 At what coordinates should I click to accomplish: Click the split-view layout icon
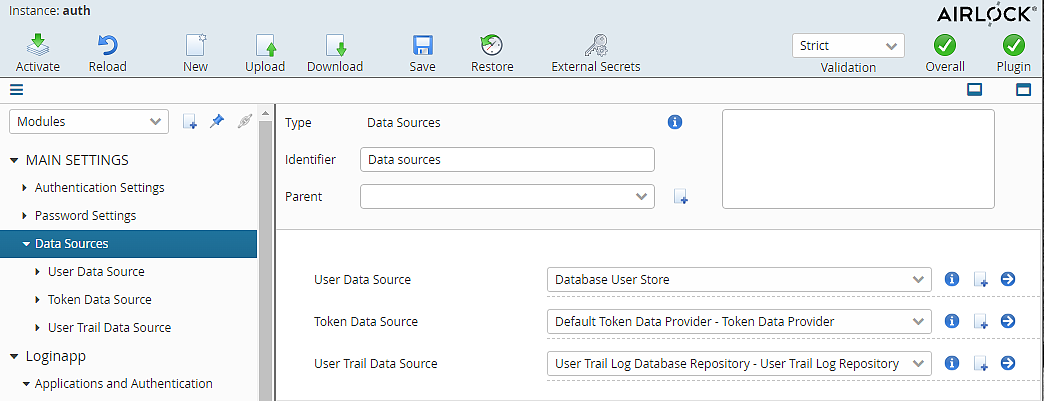pyautogui.click(x=975, y=89)
